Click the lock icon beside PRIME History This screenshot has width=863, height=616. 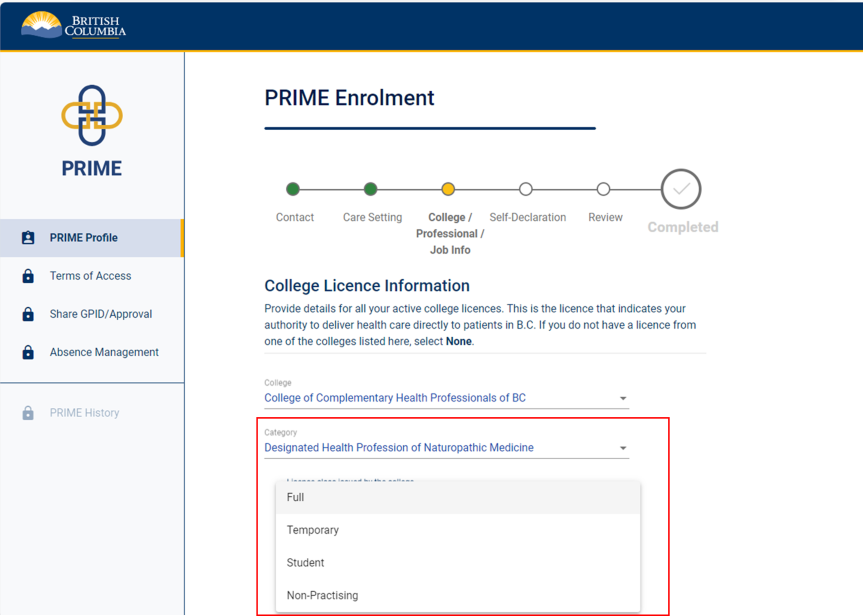click(31, 412)
